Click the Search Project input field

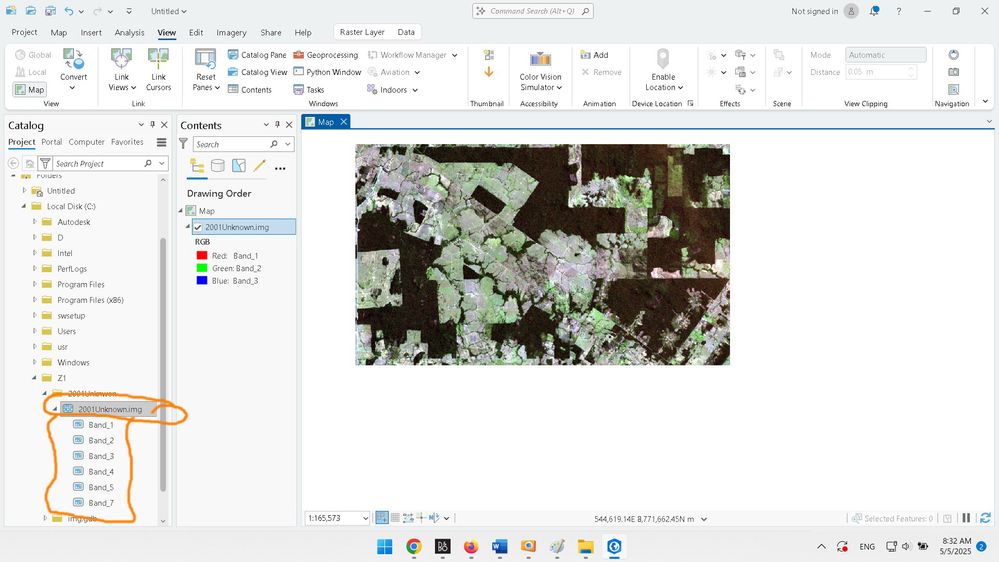[95, 163]
